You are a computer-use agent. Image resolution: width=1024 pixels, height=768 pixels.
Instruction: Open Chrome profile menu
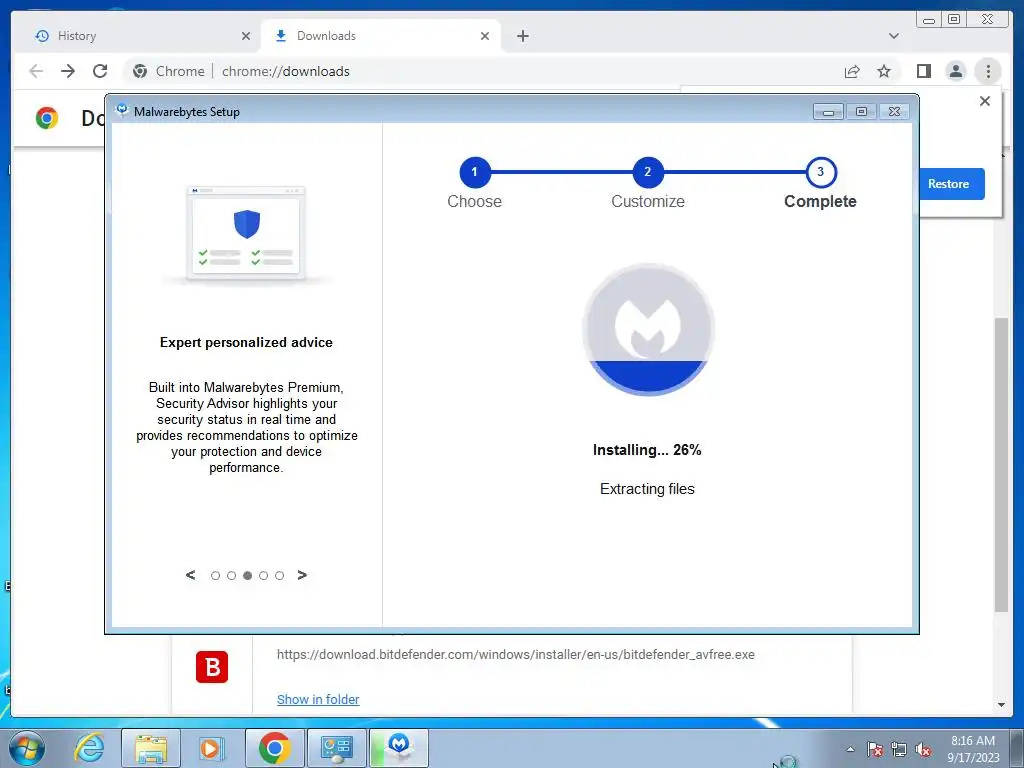click(x=955, y=71)
